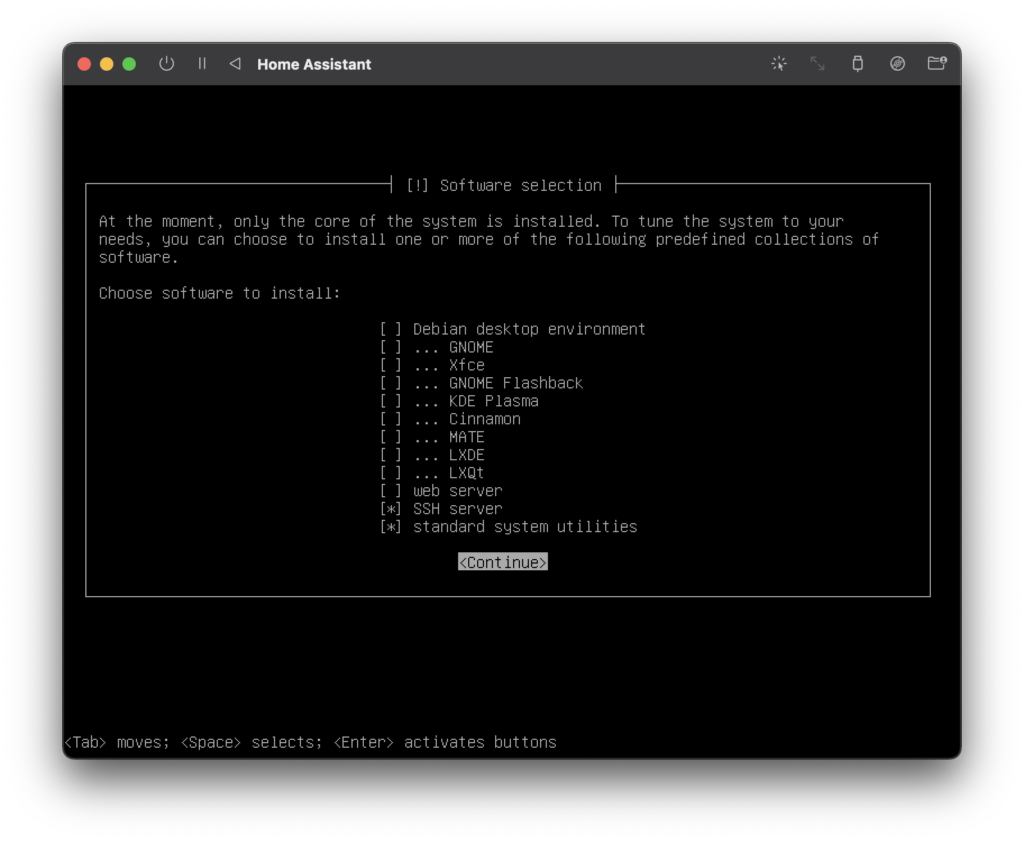Check the MATE checkbox

(391, 437)
